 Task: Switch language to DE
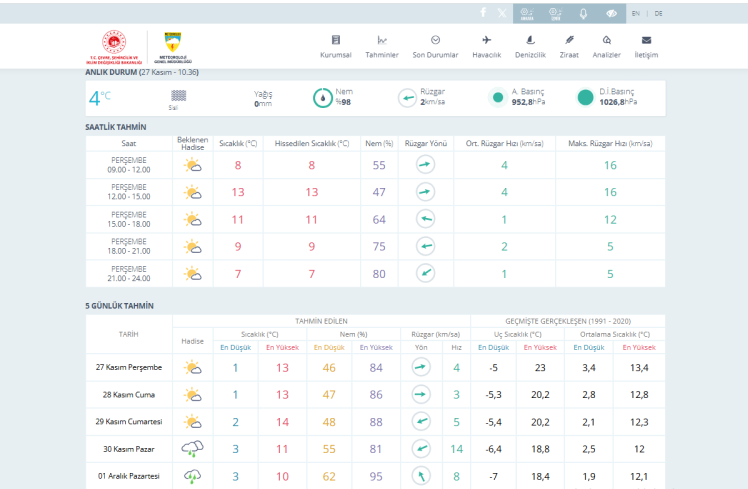pos(658,13)
